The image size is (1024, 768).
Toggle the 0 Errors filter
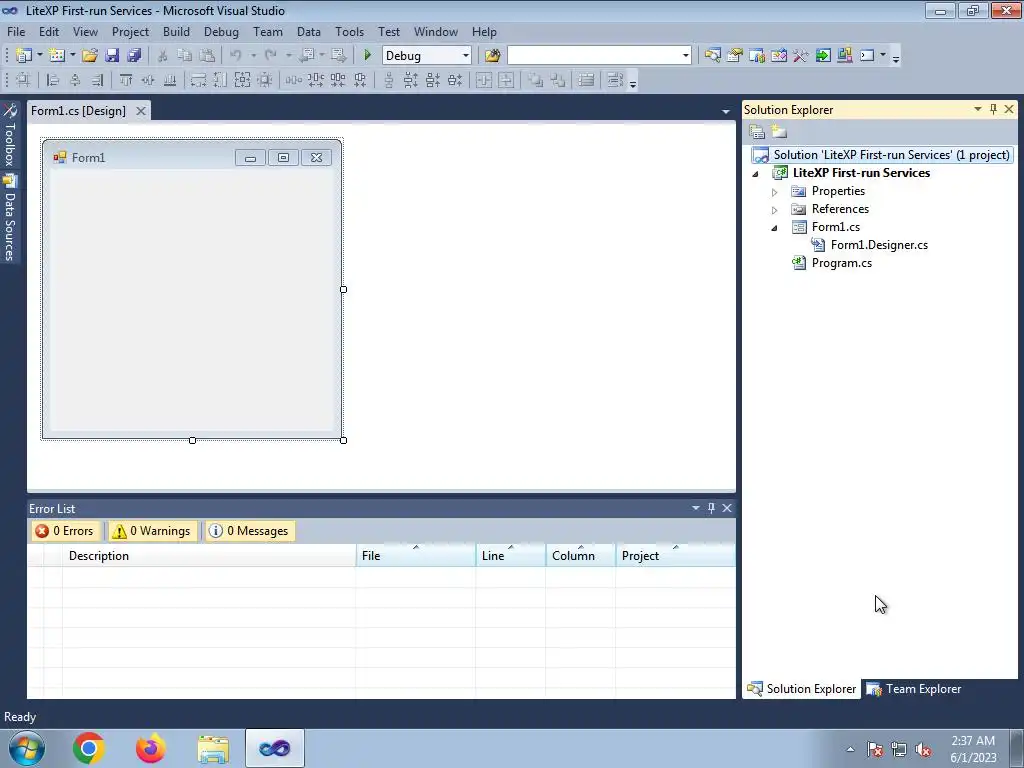[65, 531]
